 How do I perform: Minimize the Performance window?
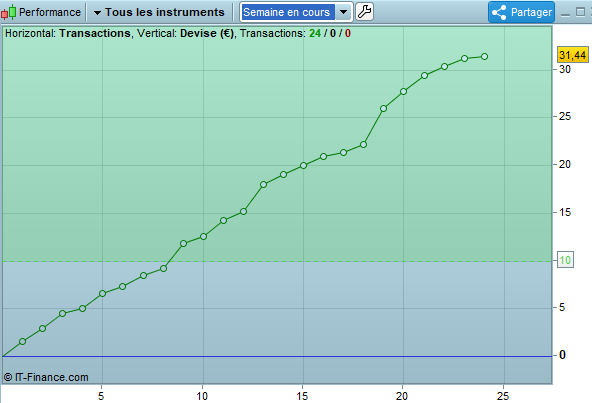565,14
